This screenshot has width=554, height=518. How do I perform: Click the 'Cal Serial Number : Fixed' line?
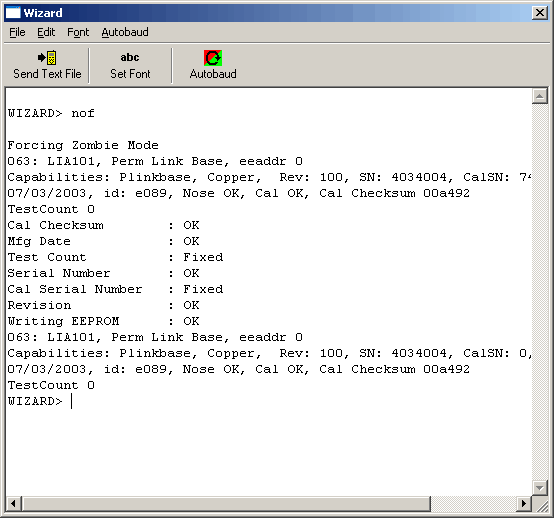point(115,289)
